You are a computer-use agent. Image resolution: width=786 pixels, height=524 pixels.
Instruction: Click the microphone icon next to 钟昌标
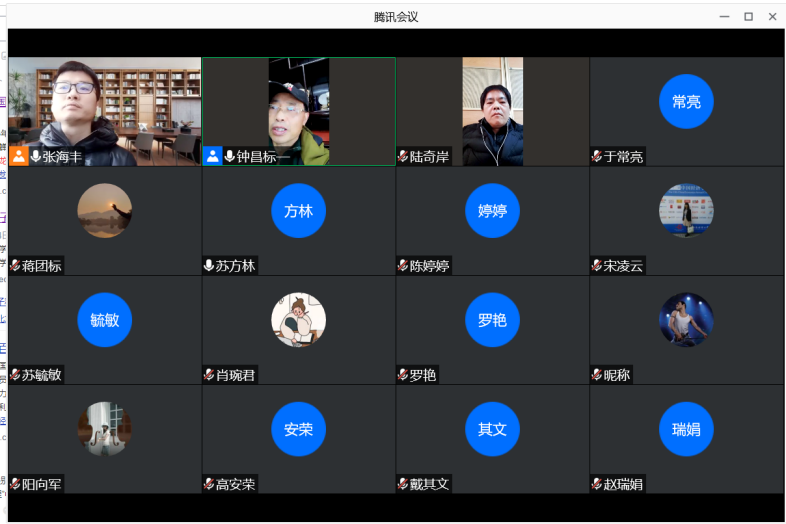(230, 156)
